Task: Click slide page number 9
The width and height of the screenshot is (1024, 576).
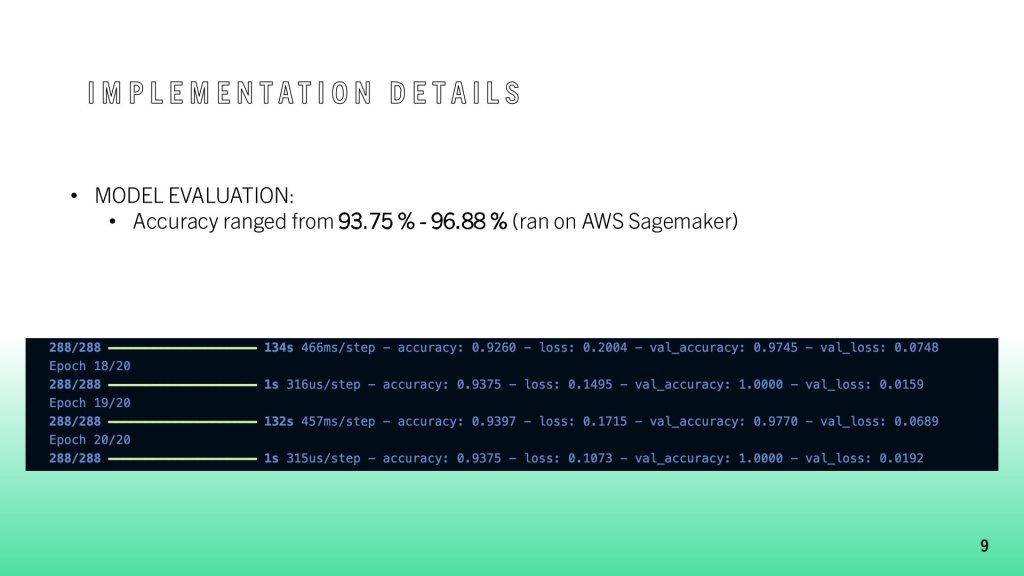Action: coord(984,545)
